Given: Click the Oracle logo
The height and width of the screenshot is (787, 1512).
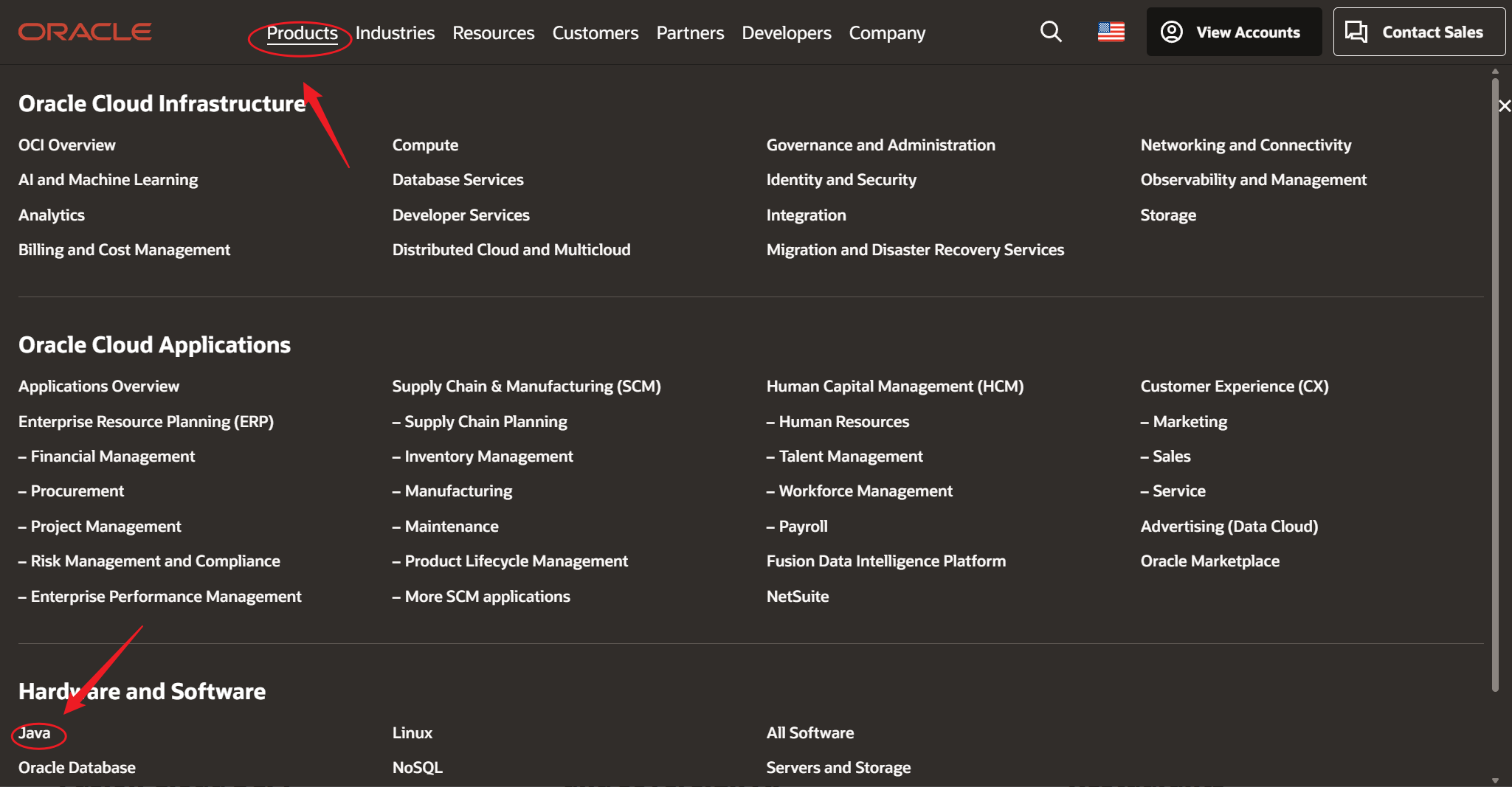Looking at the screenshot, I should [x=85, y=32].
